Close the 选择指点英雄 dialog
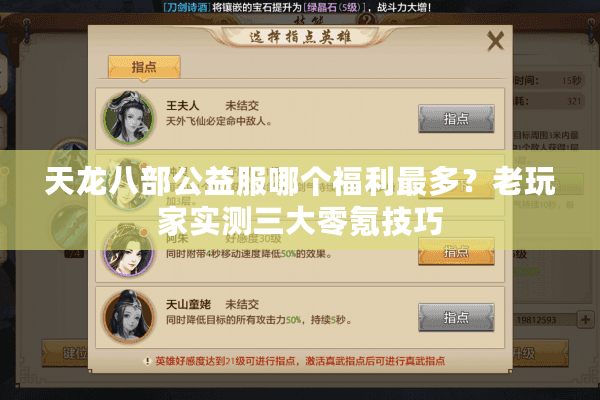The height and width of the screenshot is (400, 600). point(496,41)
